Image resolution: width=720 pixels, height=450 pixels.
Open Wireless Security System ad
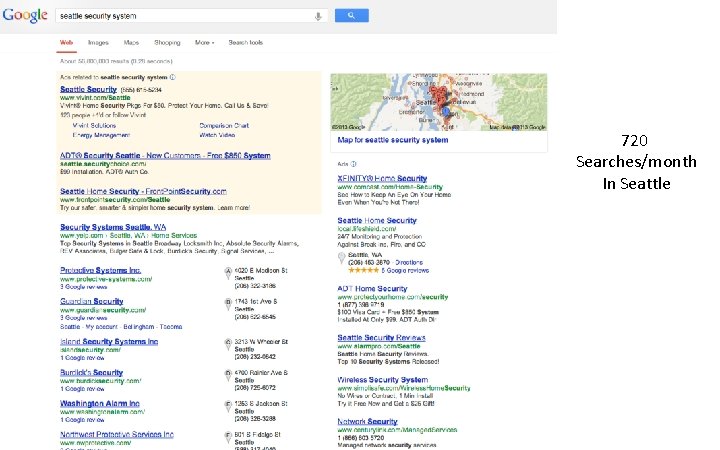[383, 380]
